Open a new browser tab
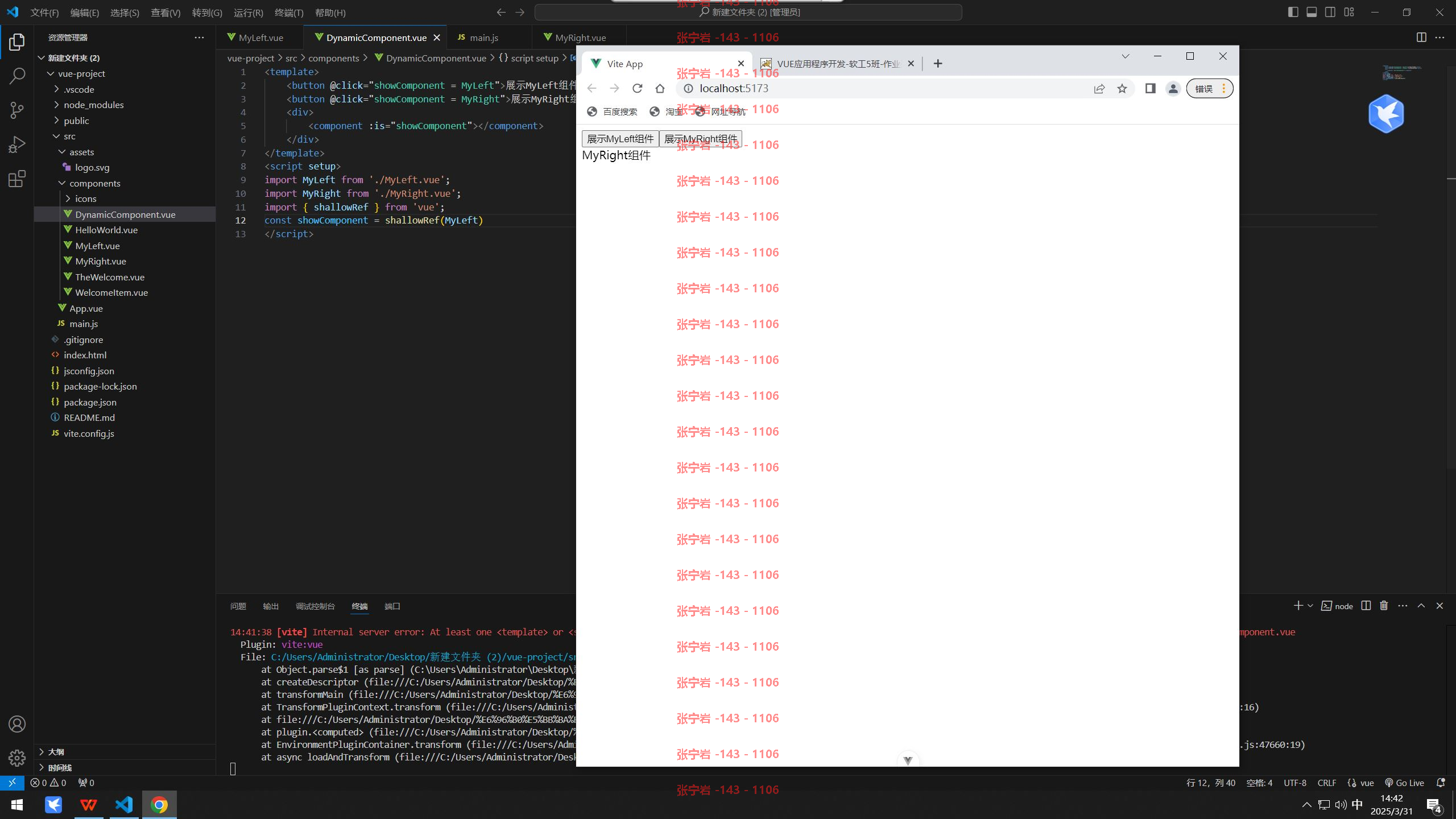The image size is (1456, 819). tap(938, 64)
